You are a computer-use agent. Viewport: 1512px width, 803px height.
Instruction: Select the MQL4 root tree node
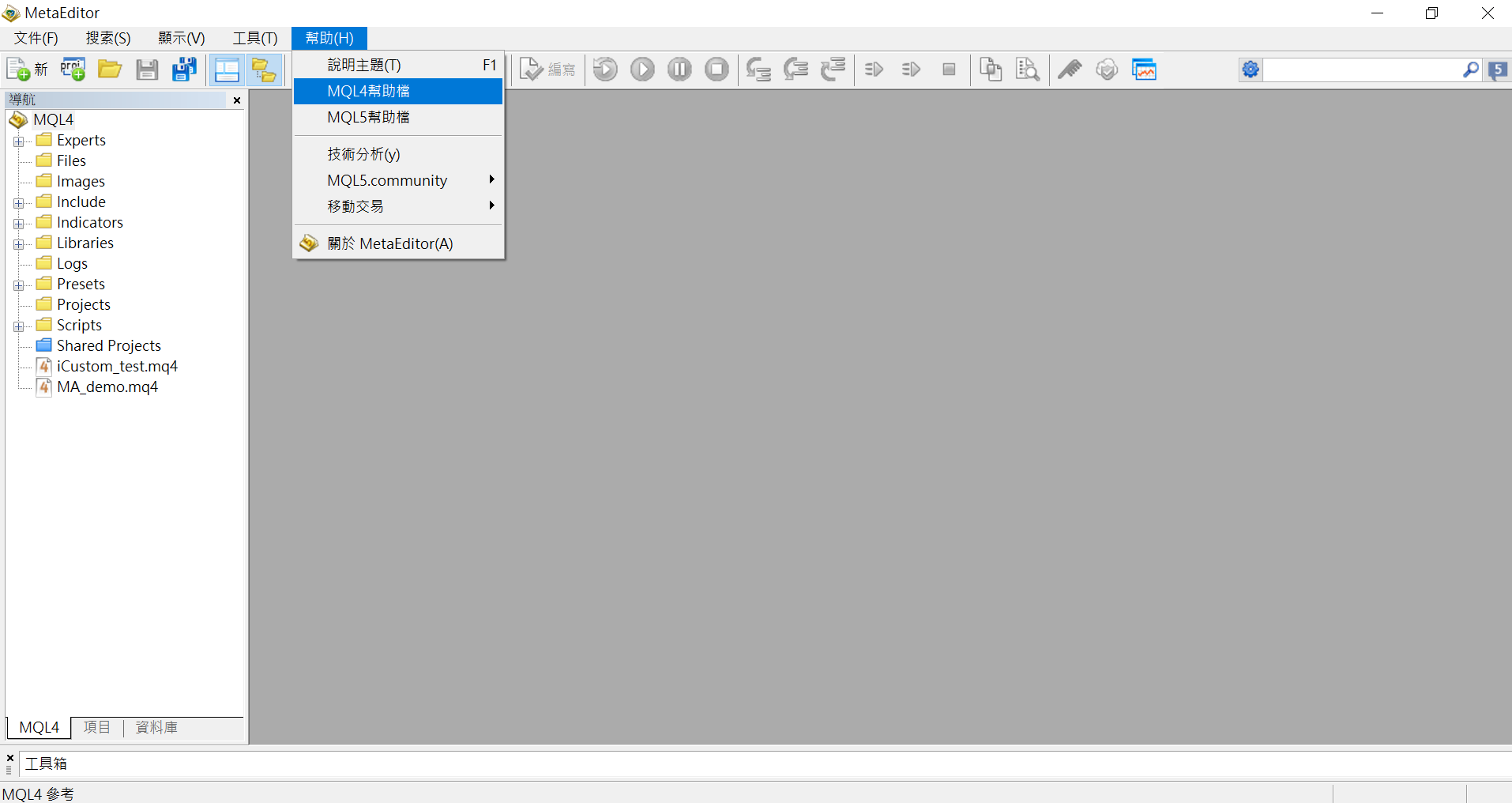coord(53,119)
